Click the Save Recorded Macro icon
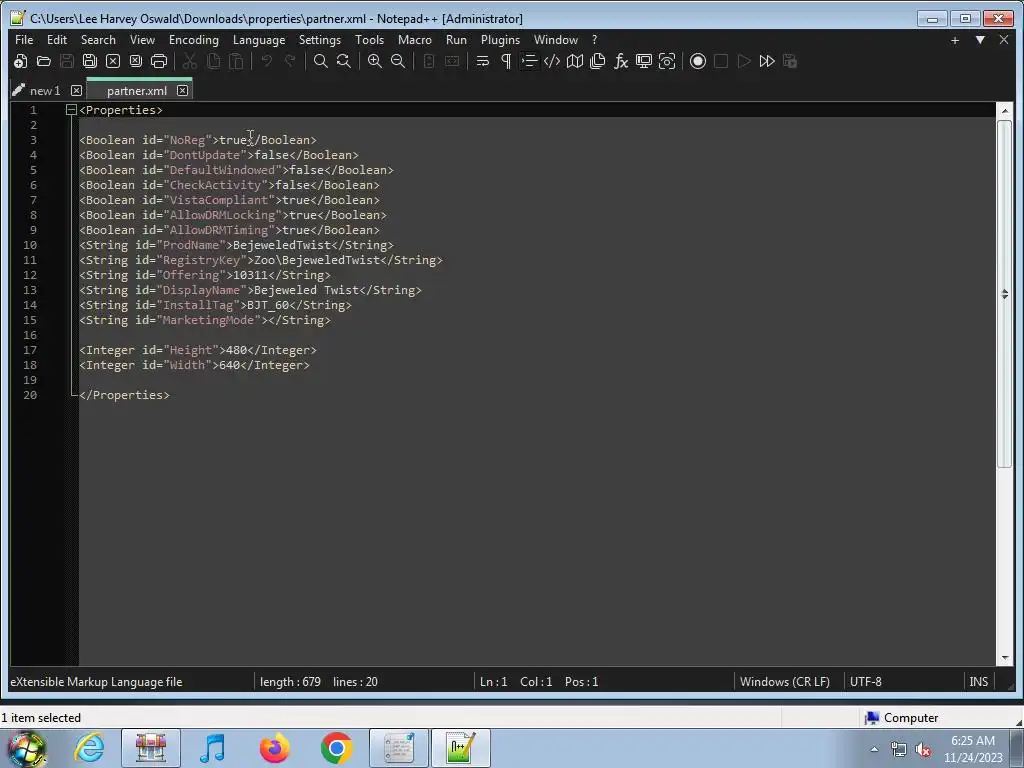The height and width of the screenshot is (768, 1024). tap(790, 61)
